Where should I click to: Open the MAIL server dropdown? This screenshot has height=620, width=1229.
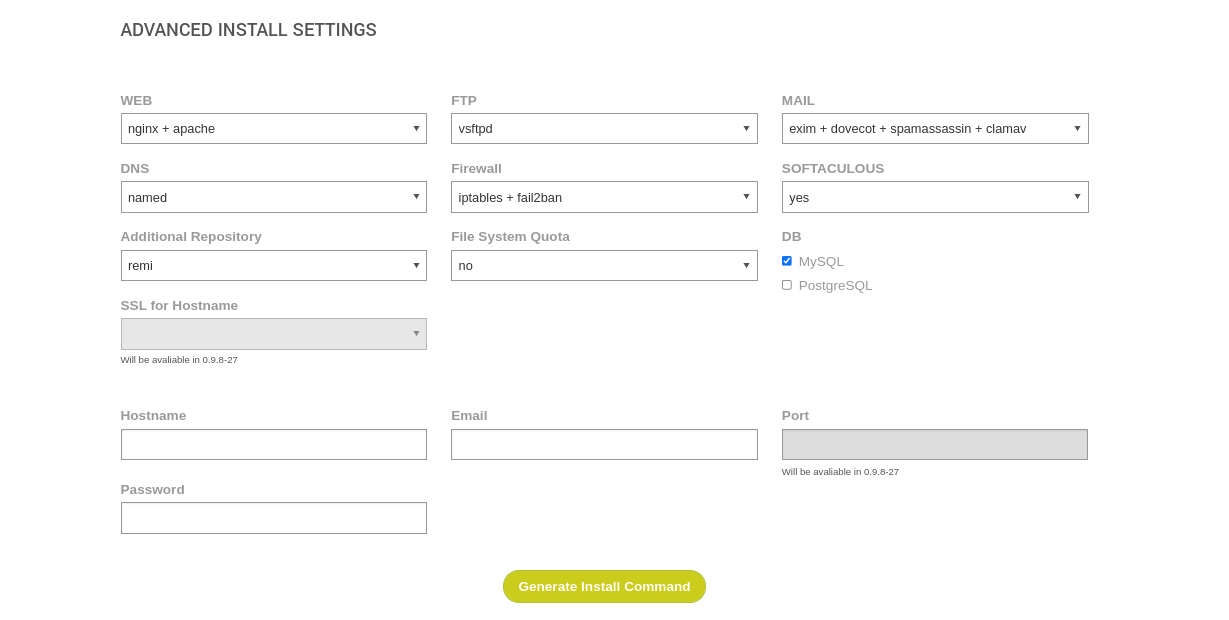pos(935,128)
